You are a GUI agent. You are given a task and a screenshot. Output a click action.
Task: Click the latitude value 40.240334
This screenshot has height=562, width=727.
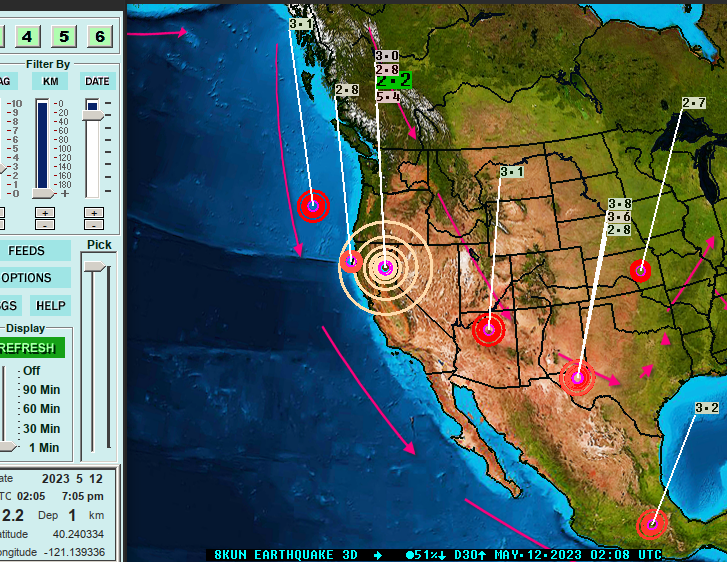coord(78,534)
